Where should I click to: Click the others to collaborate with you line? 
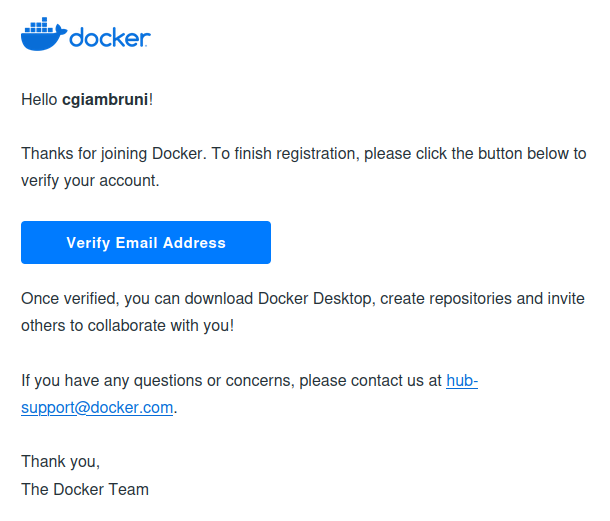coord(127,326)
